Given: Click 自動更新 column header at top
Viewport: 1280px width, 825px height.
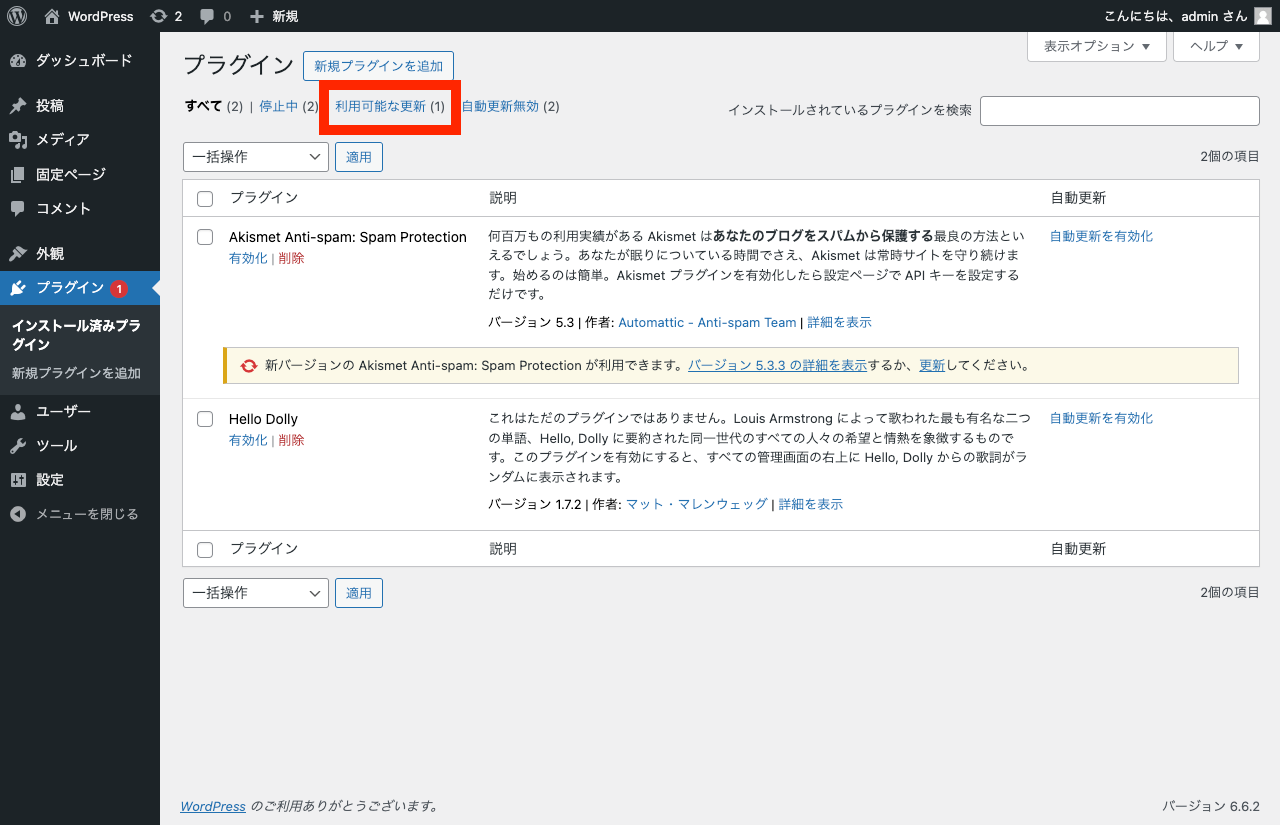Looking at the screenshot, I should click(1078, 198).
